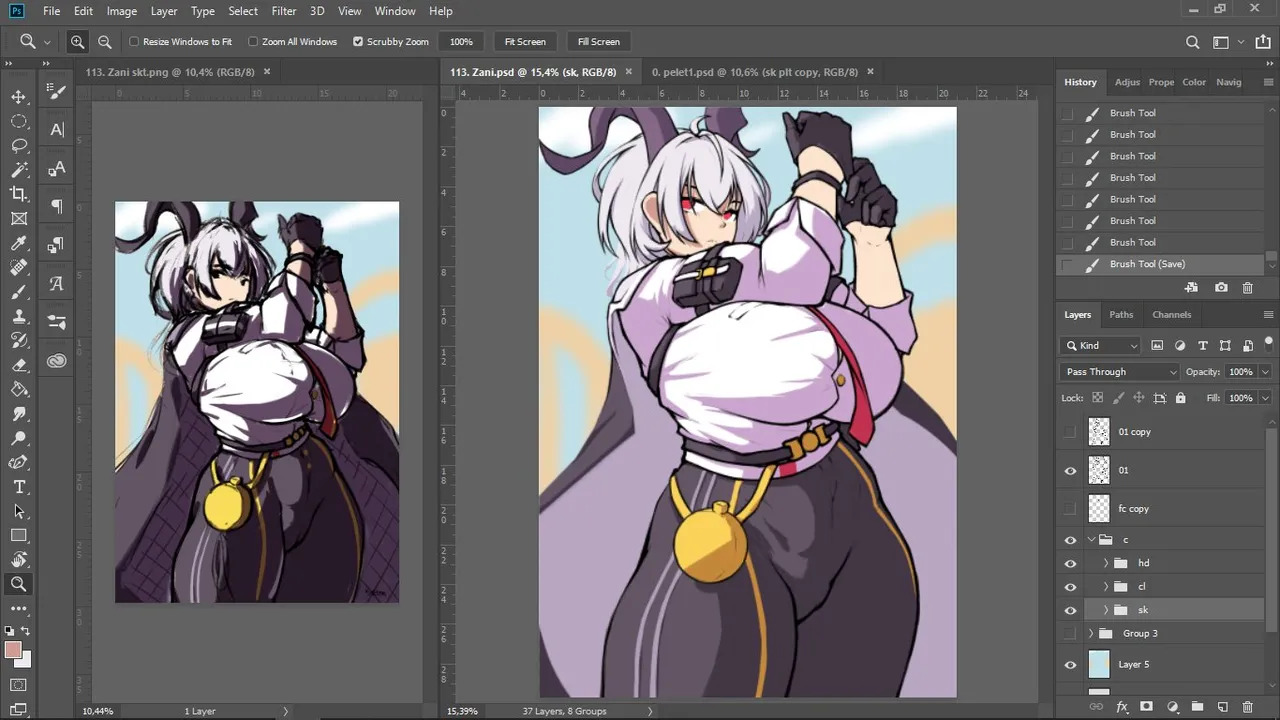The image size is (1280, 720).
Task: Select the Healing Brush tool
Action: pyautogui.click(x=18, y=268)
